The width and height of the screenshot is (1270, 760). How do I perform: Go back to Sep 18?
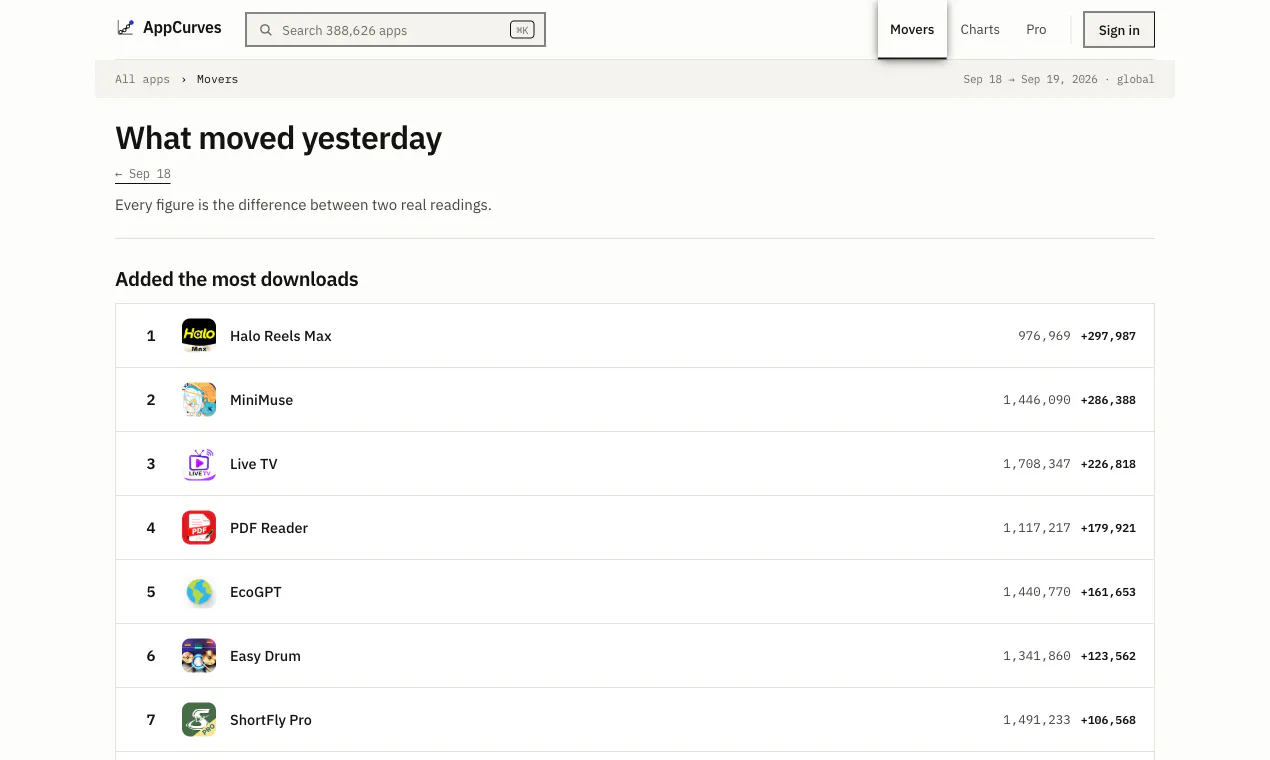(143, 174)
